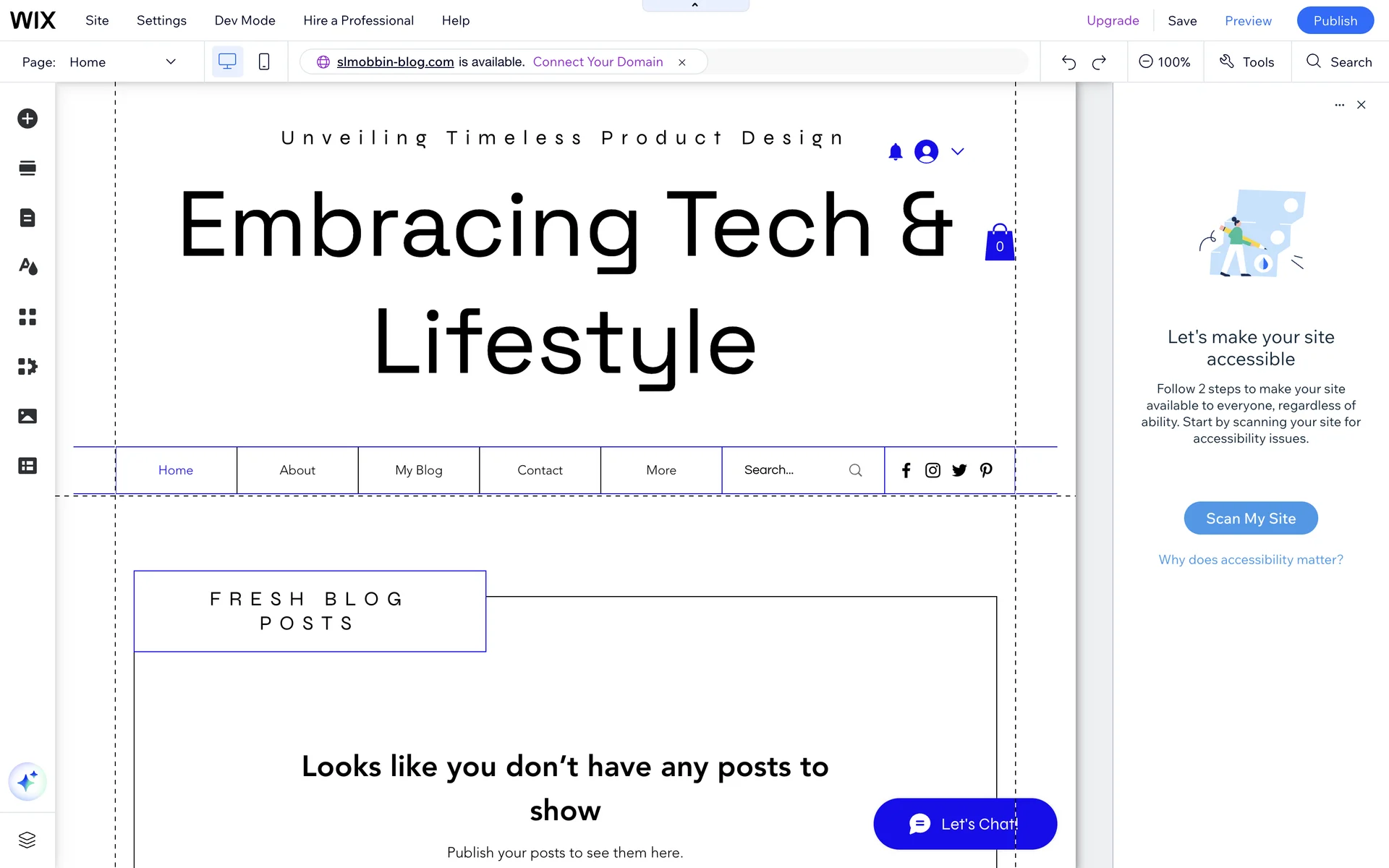This screenshot has height=868, width=1389.
Task: Switch to desktop editor view
Action: (x=227, y=62)
